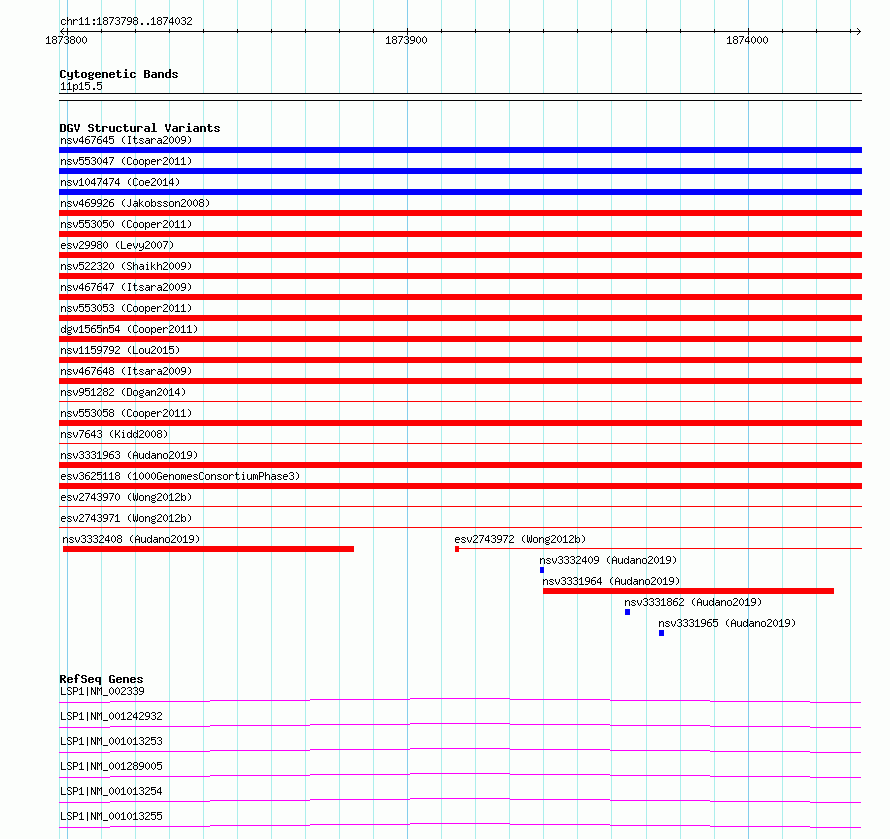This screenshot has height=839, width=890.
Task: Select nsv3331965 (Audano2019) label
Action: click(x=727, y=623)
